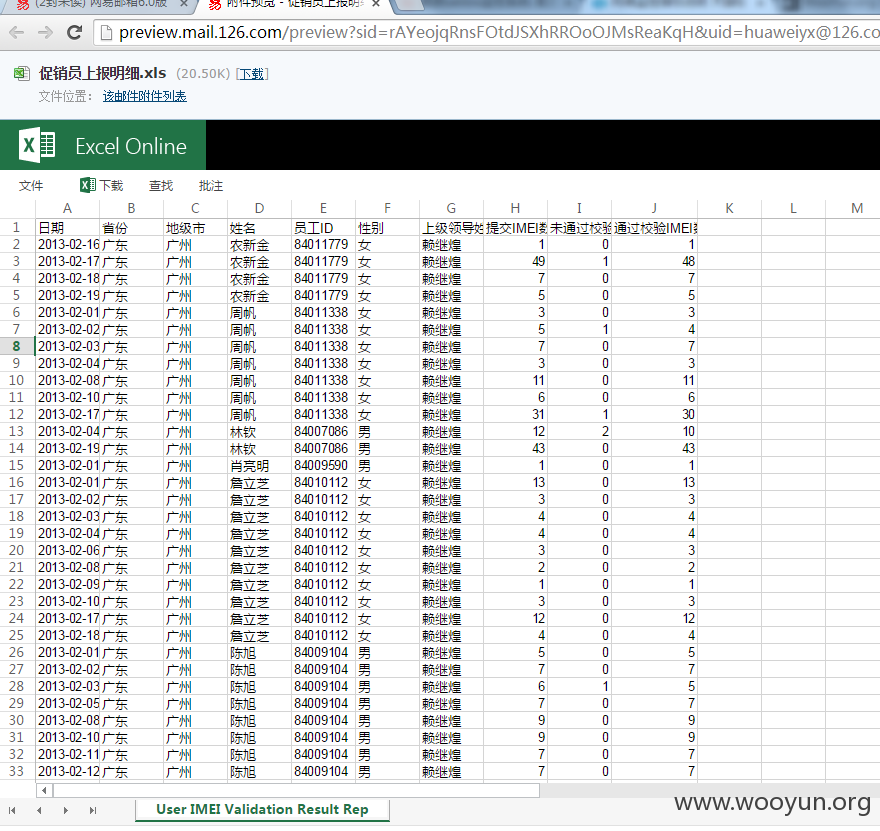Go to previous sheet tab arrow
This screenshot has width=880, height=831.
pos(39,810)
